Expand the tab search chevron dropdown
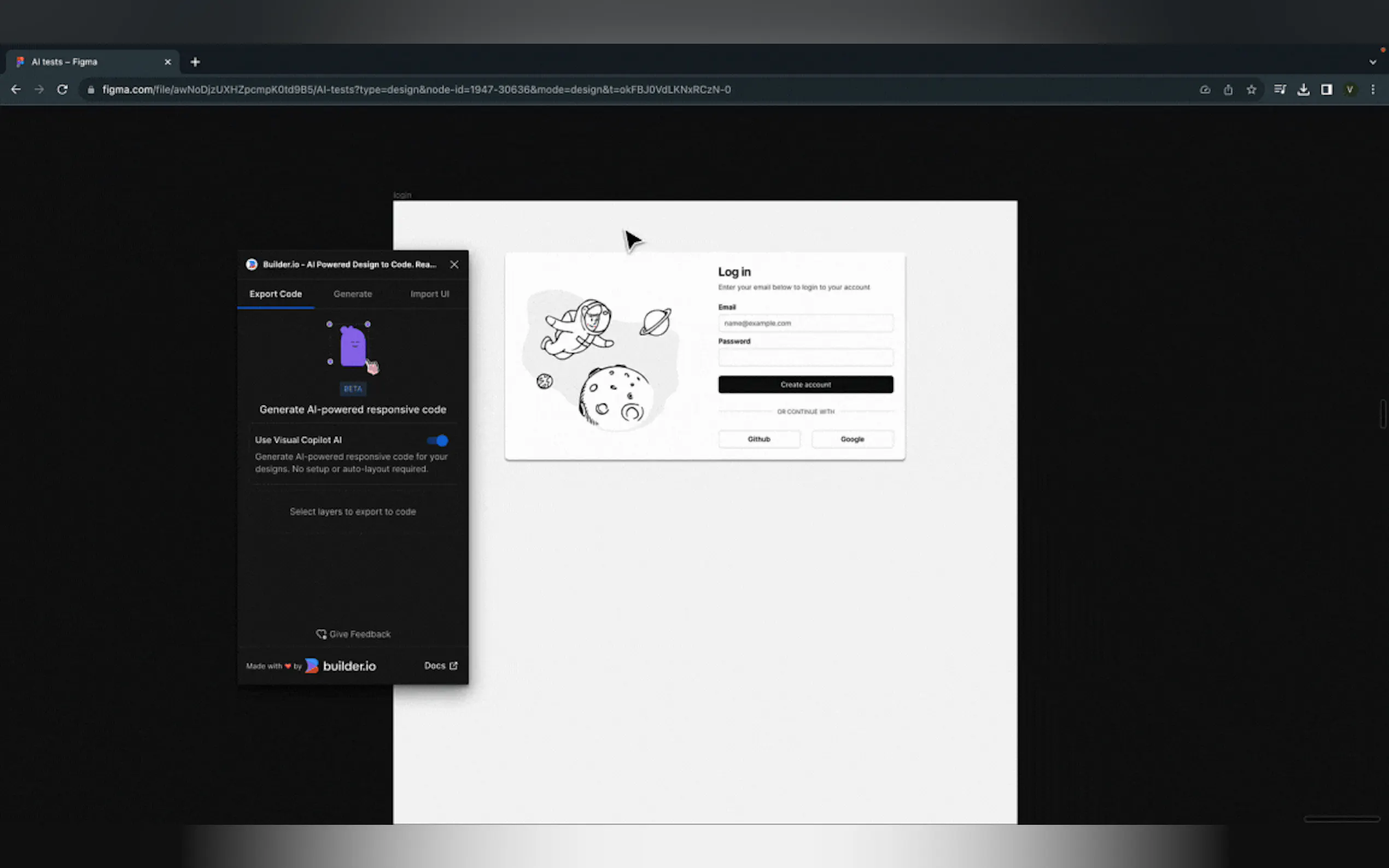 click(1373, 62)
